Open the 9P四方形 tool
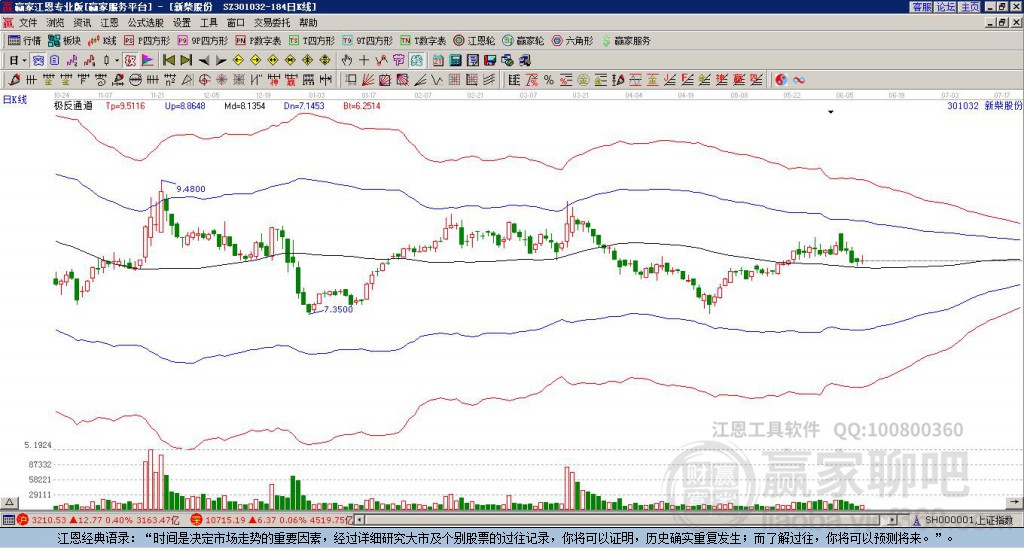The height and width of the screenshot is (548, 1024). click(x=202, y=40)
